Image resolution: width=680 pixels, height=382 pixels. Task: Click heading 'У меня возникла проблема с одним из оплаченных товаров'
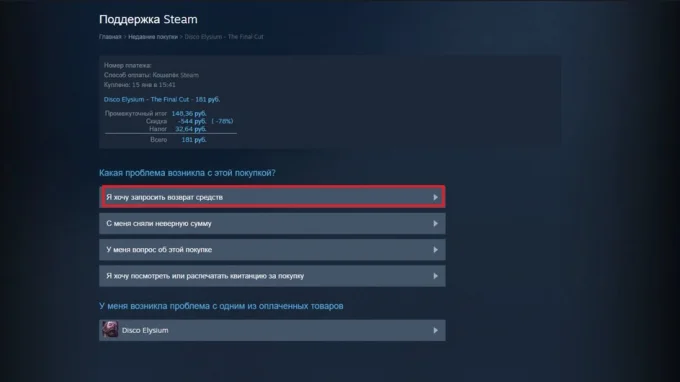(x=221, y=306)
